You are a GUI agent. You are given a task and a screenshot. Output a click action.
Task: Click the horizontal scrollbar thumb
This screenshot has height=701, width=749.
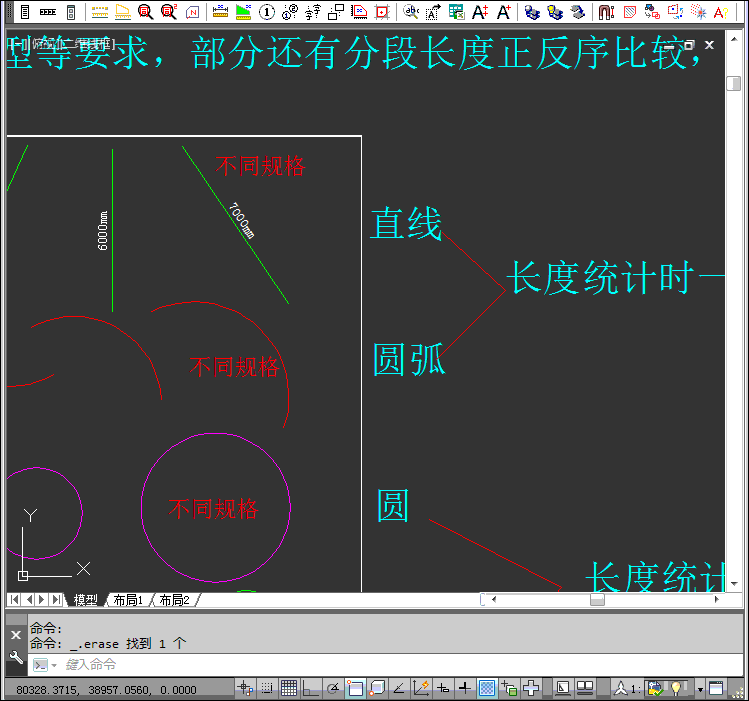597,600
